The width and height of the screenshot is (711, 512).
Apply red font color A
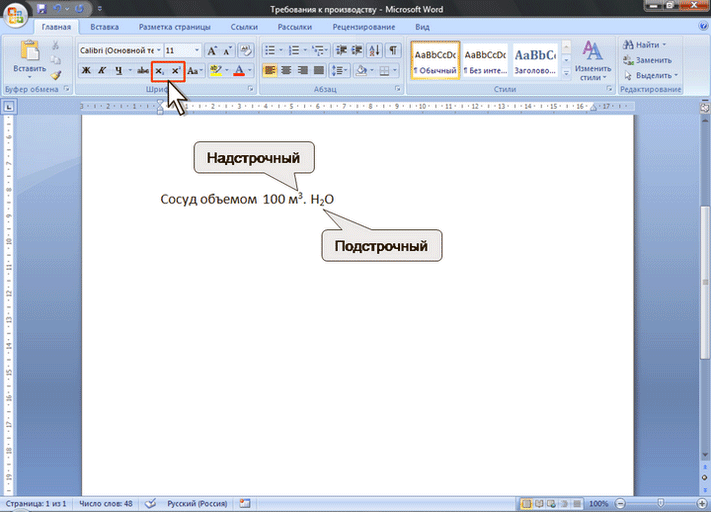pyautogui.click(x=239, y=71)
